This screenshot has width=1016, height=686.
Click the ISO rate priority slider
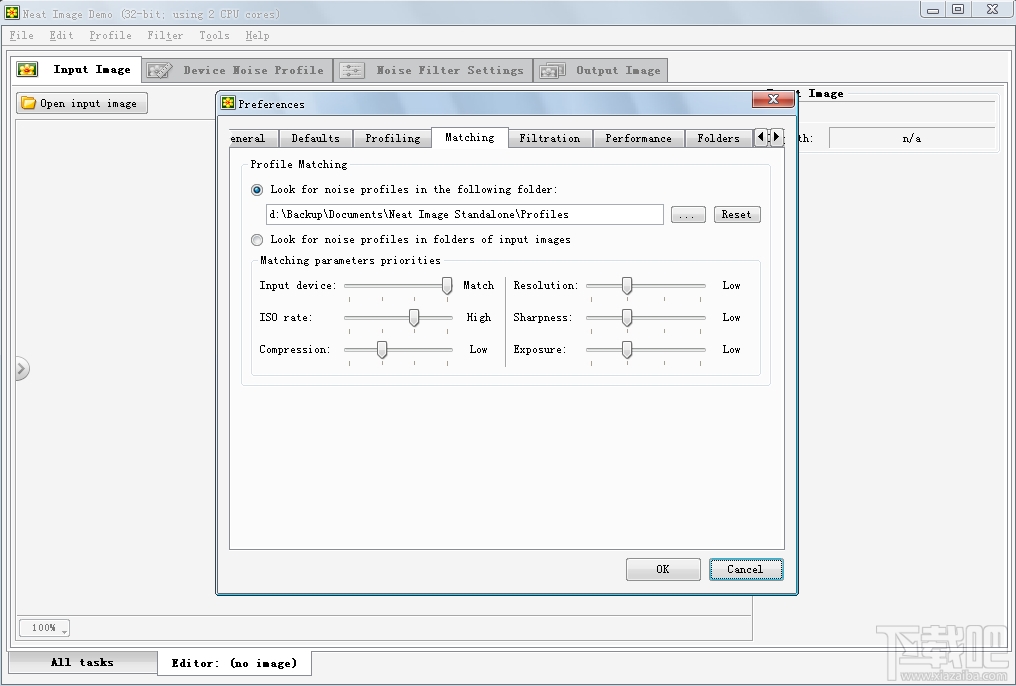[x=398, y=317]
